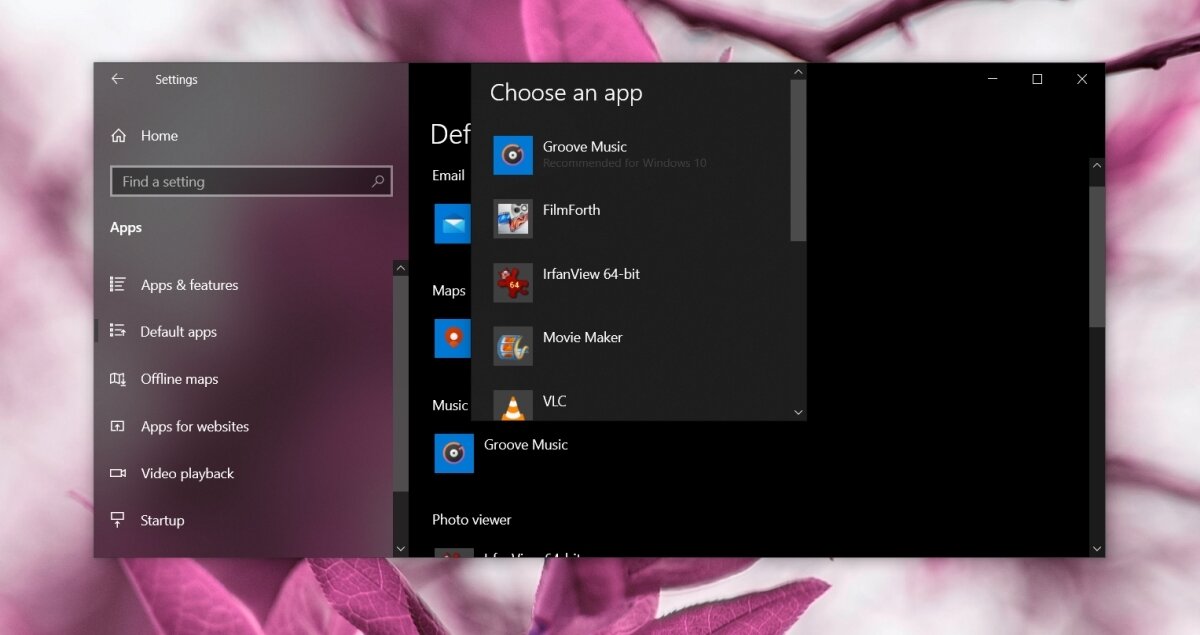Expand the app list with the down chevron
The image size is (1200, 635).
click(x=798, y=412)
